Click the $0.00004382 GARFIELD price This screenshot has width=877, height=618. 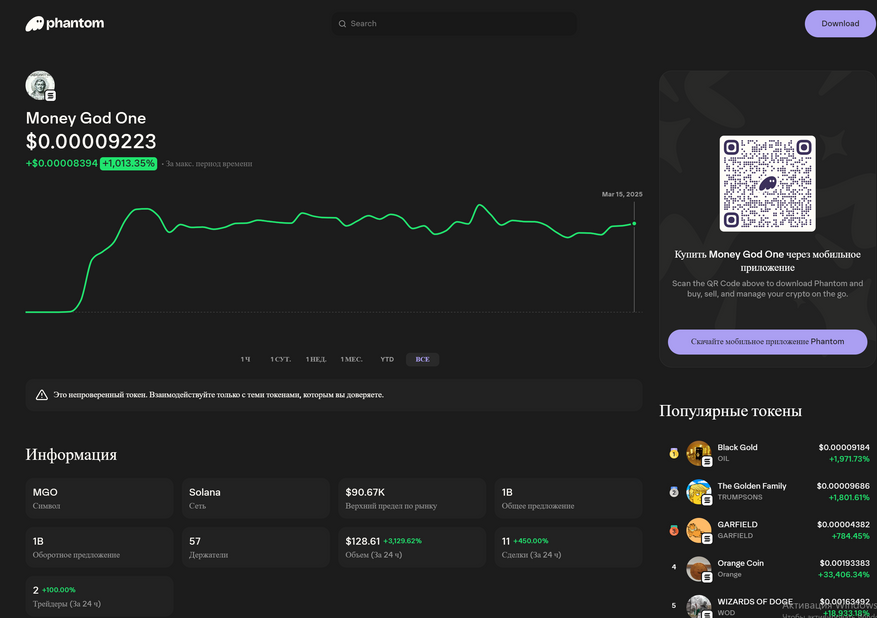coord(843,525)
